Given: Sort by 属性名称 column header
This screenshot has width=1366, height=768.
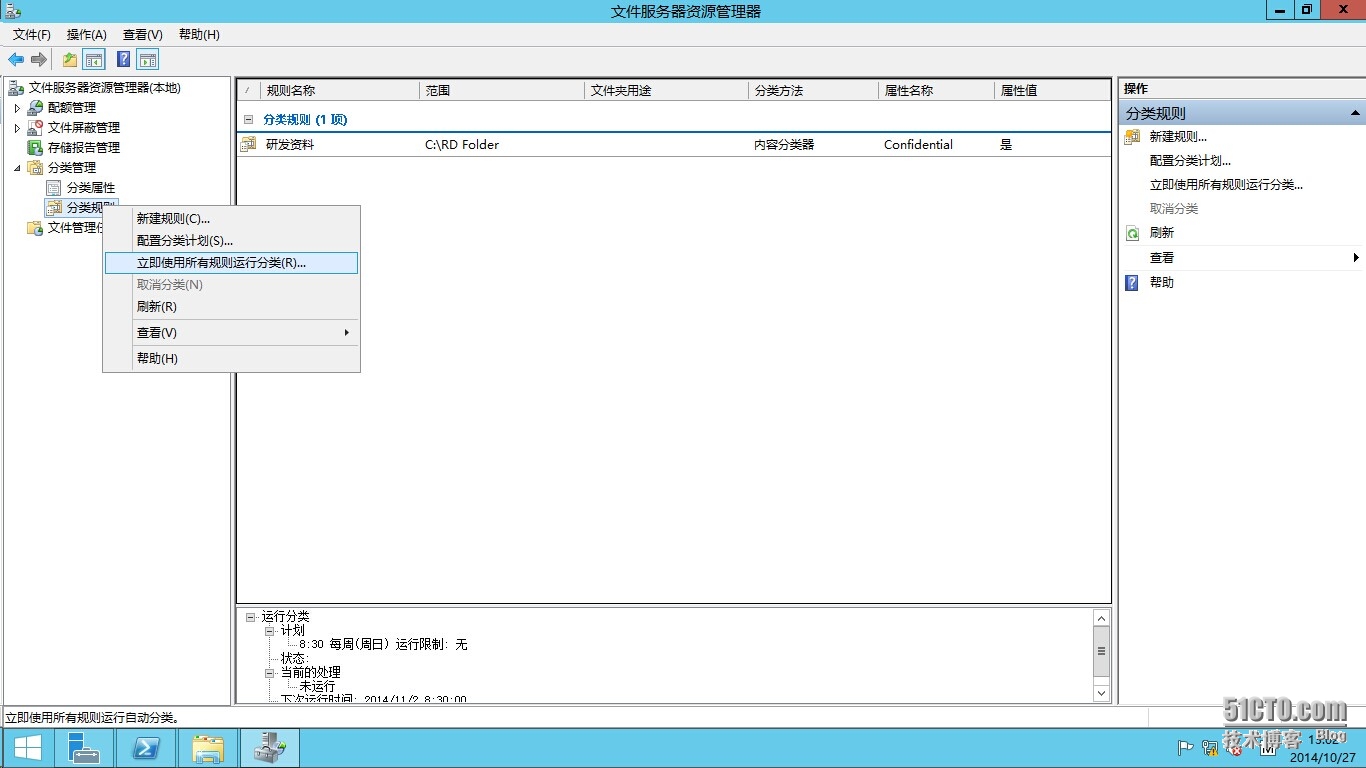Looking at the screenshot, I should (937, 90).
